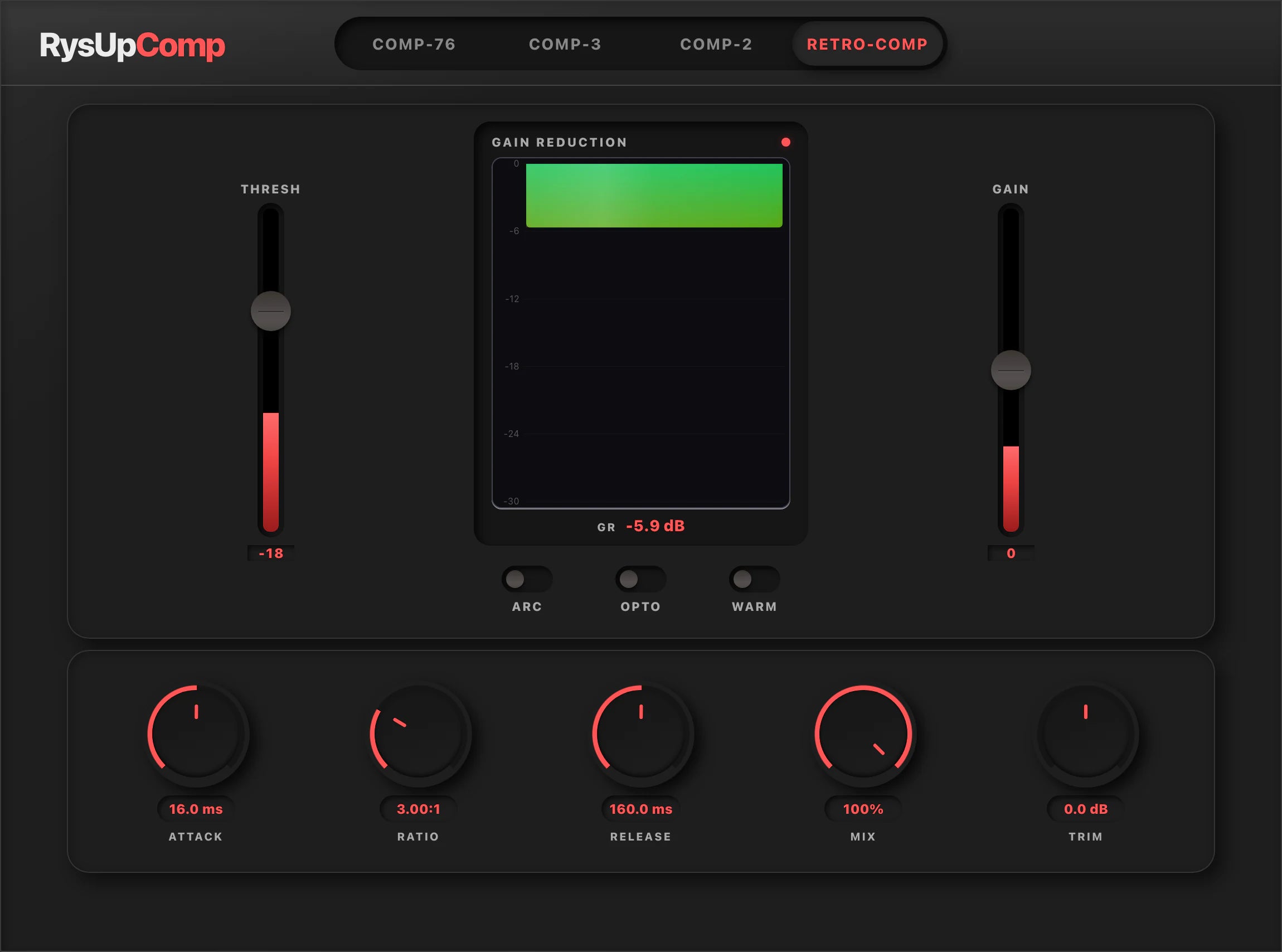Click the RATIO knob
This screenshot has height=952, width=1282.
tap(418, 734)
